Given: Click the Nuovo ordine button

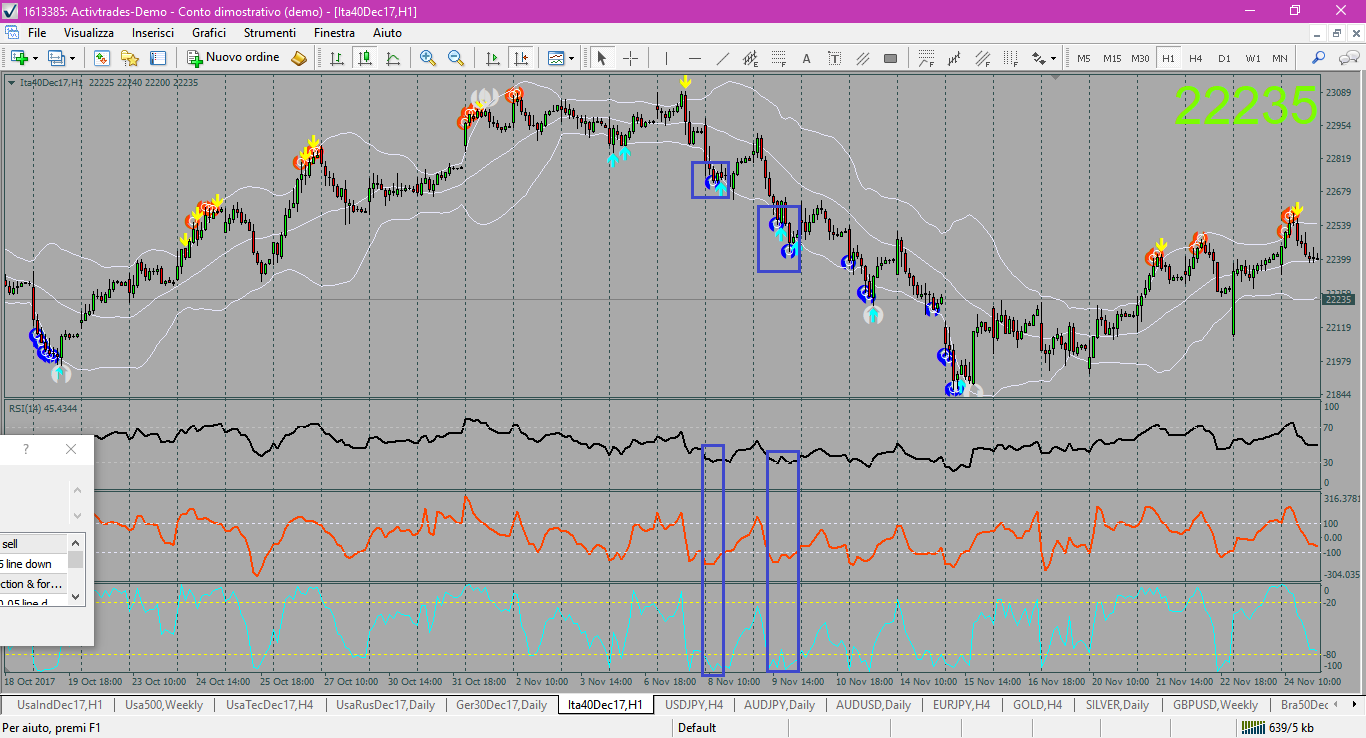Looking at the screenshot, I should click(233, 58).
